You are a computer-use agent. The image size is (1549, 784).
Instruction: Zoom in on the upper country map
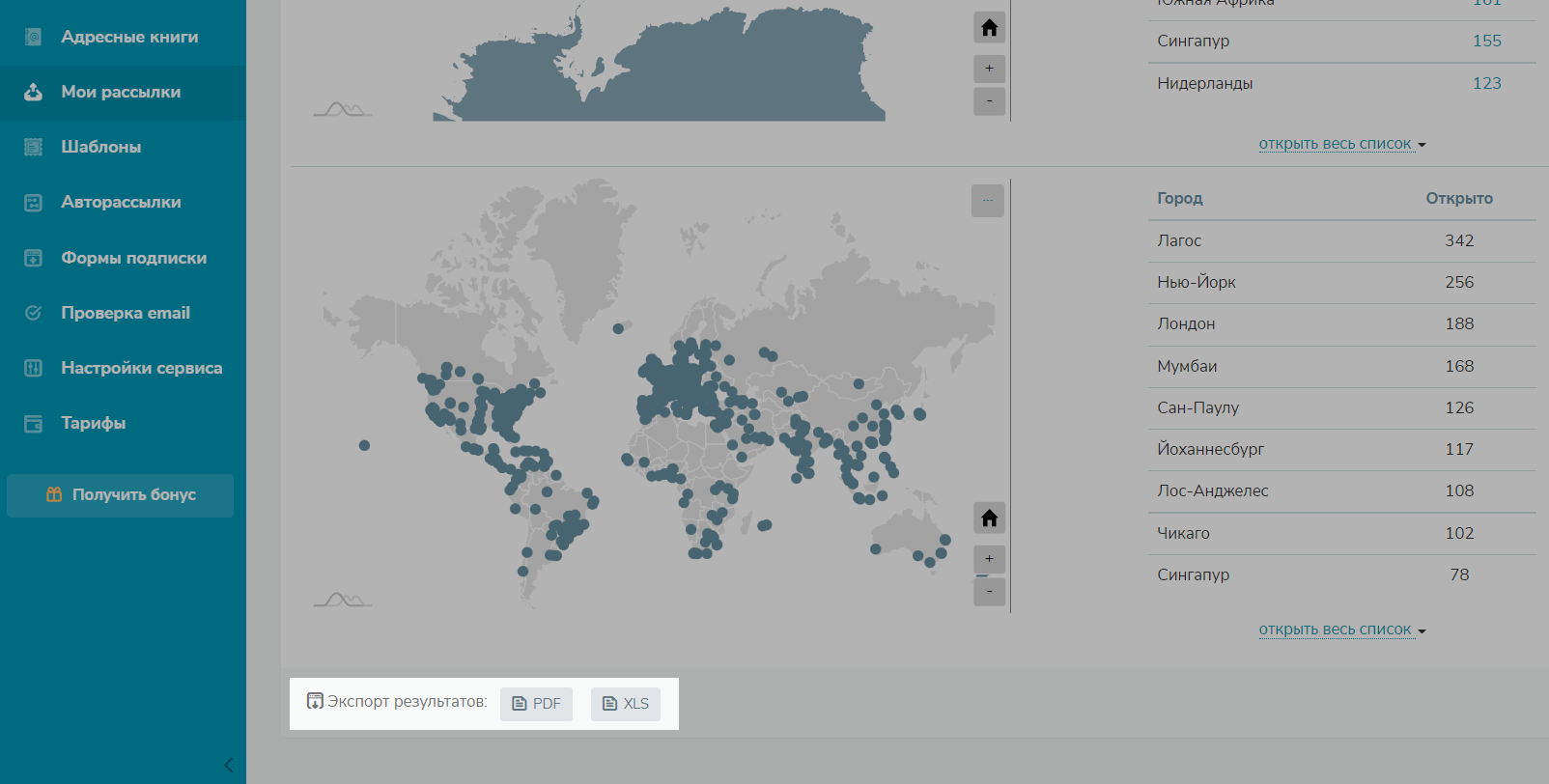point(989,69)
